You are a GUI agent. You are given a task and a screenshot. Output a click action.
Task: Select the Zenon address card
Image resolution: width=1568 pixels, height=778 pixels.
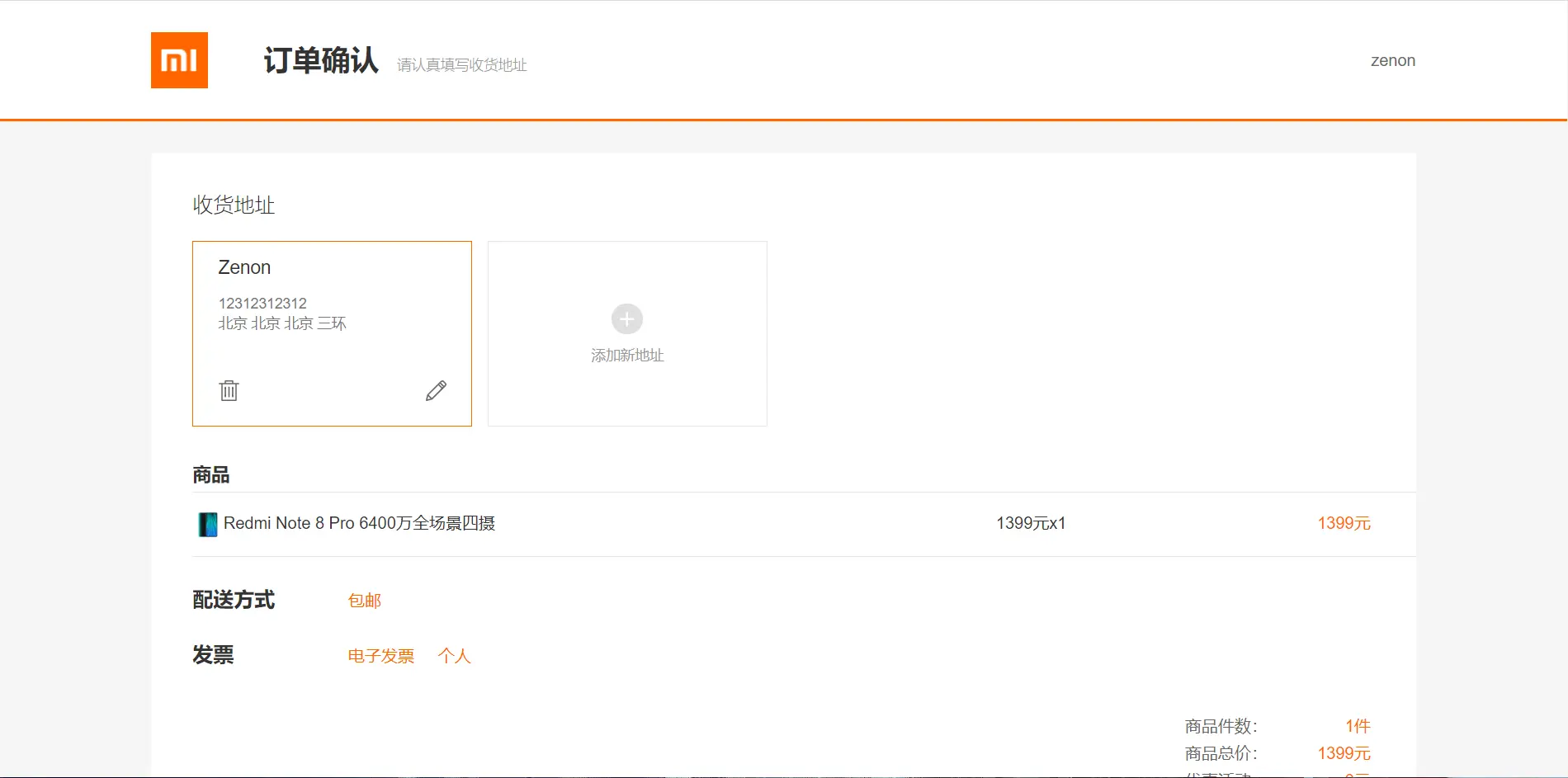[x=332, y=333]
